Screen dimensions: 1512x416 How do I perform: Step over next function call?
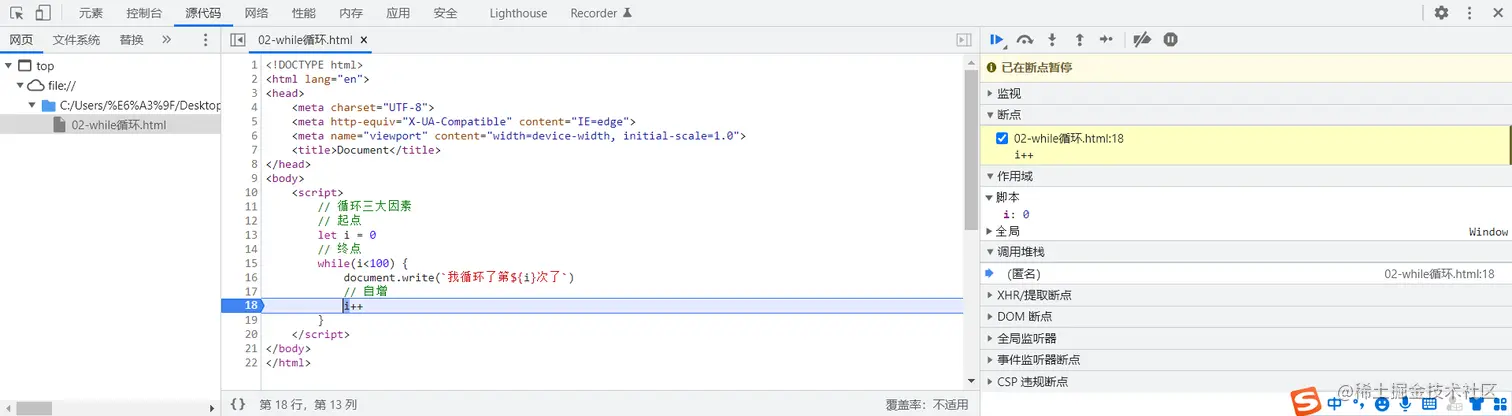point(1024,40)
